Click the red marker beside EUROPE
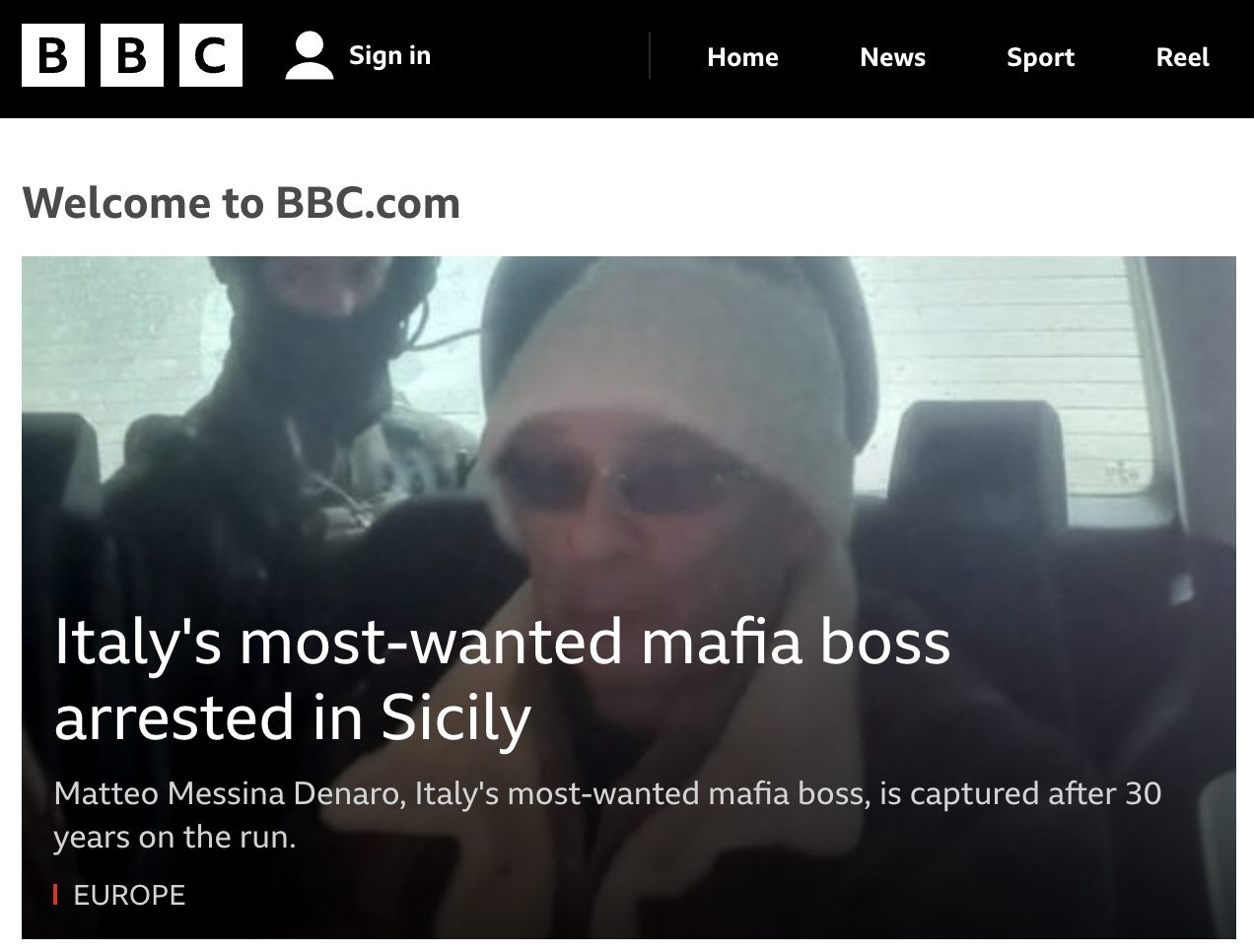1254x952 pixels. coord(56,895)
